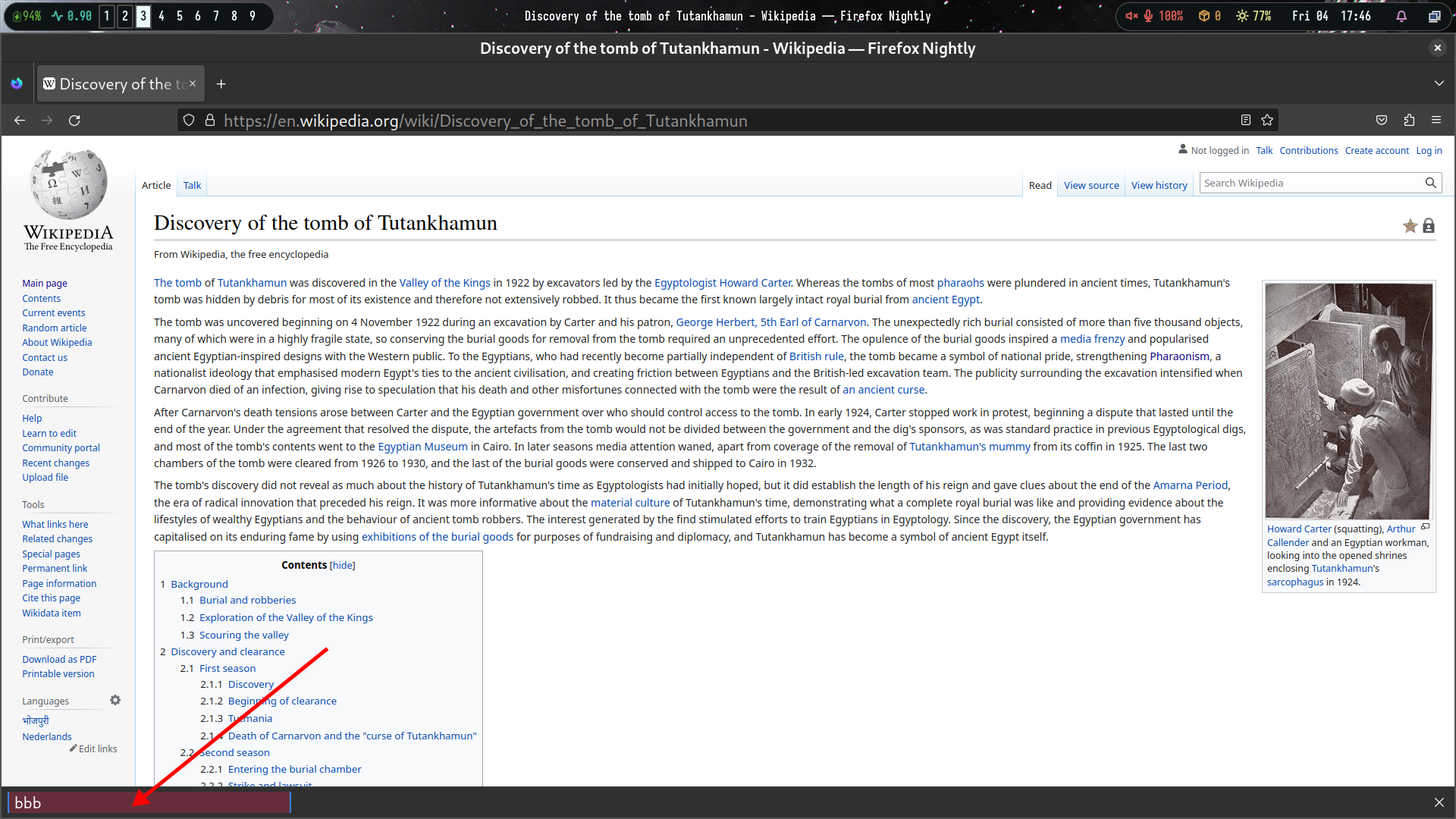Click the shield tracking protection icon
1456x819 pixels.
click(189, 121)
